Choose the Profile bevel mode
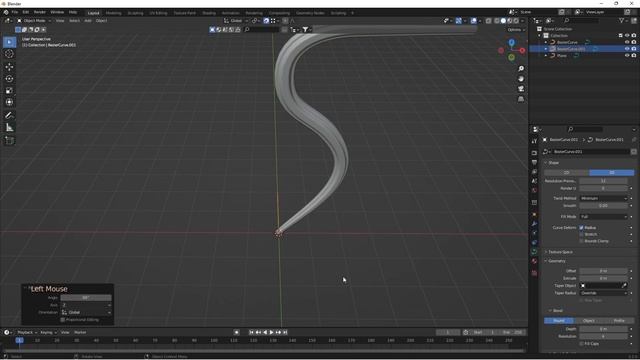The height and width of the screenshot is (360, 640). (x=619, y=321)
